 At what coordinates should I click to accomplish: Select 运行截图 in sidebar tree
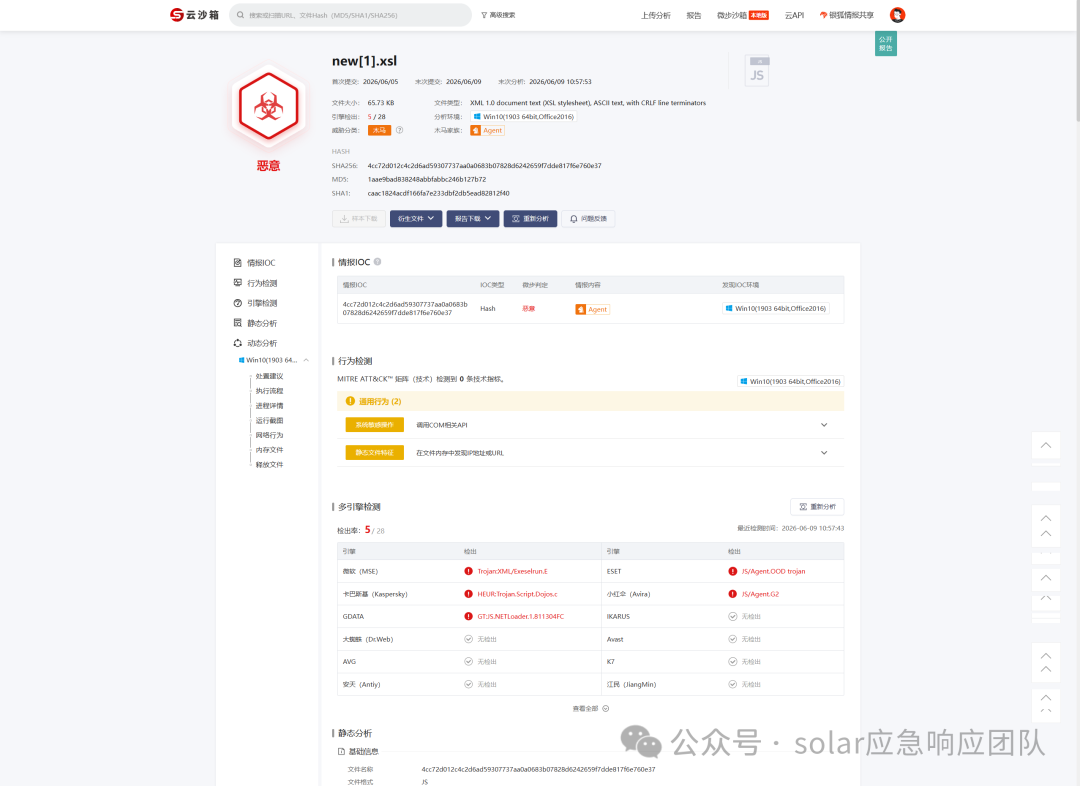pyautogui.click(x=269, y=420)
